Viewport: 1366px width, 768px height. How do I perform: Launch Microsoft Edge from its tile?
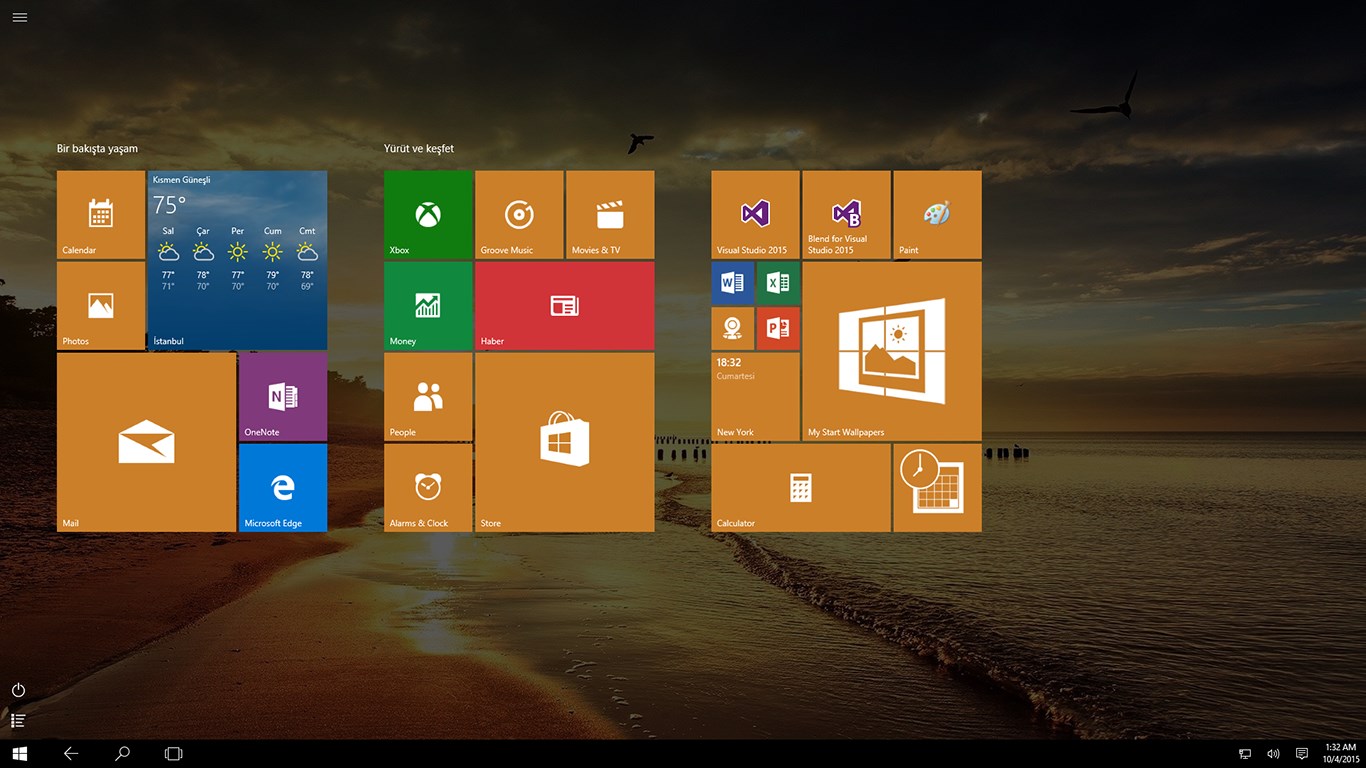tap(282, 487)
